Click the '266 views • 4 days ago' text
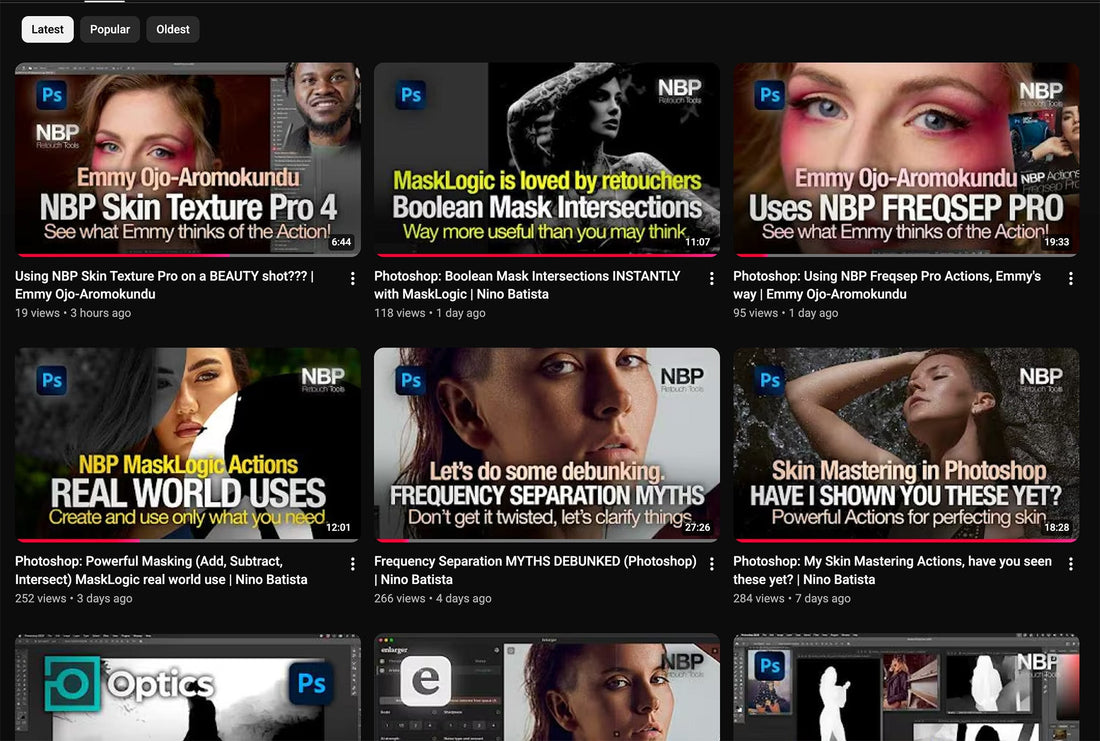 click(x=433, y=599)
